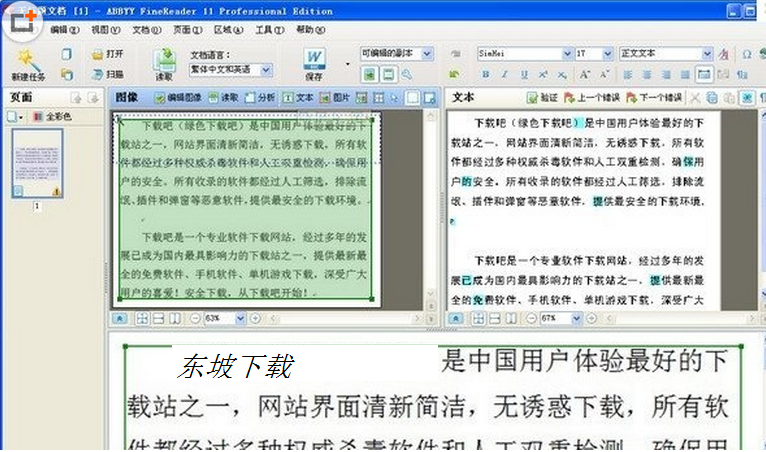
Task: Click the 打开 open folder button
Action: point(107,54)
